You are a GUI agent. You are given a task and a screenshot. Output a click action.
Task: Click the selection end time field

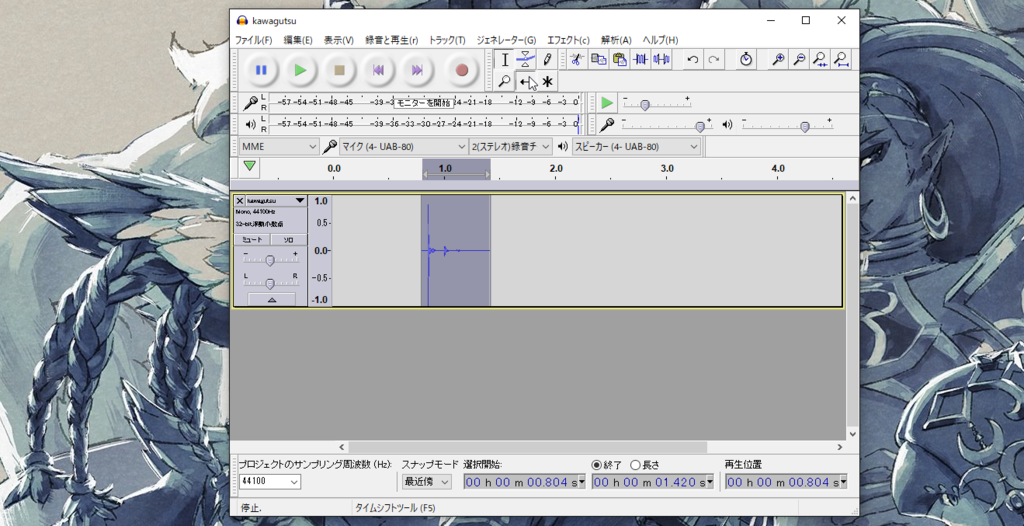654,482
